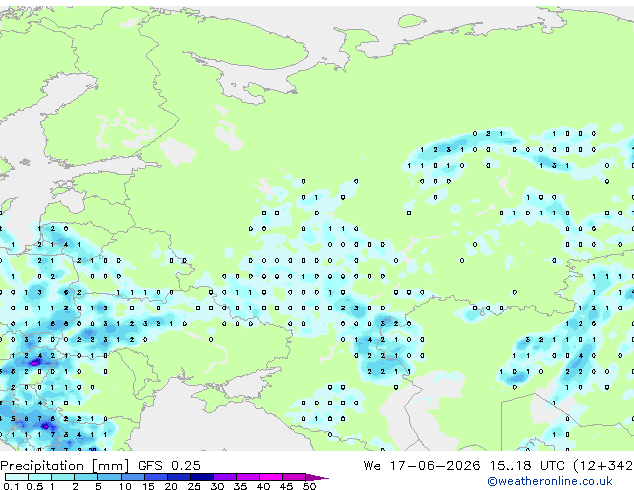
Task: Click the '(12+342' forecast run text
Action: tap(603, 465)
